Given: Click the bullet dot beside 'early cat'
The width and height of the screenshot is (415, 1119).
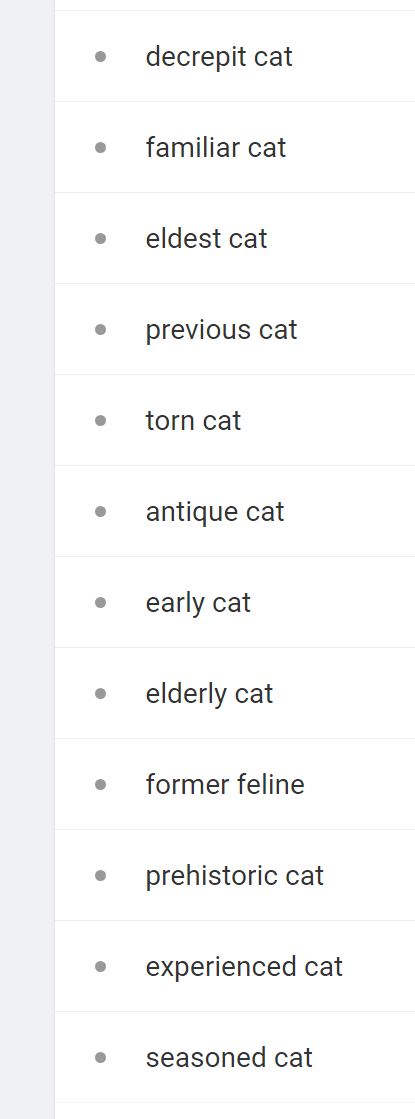Looking at the screenshot, I should click(101, 602).
